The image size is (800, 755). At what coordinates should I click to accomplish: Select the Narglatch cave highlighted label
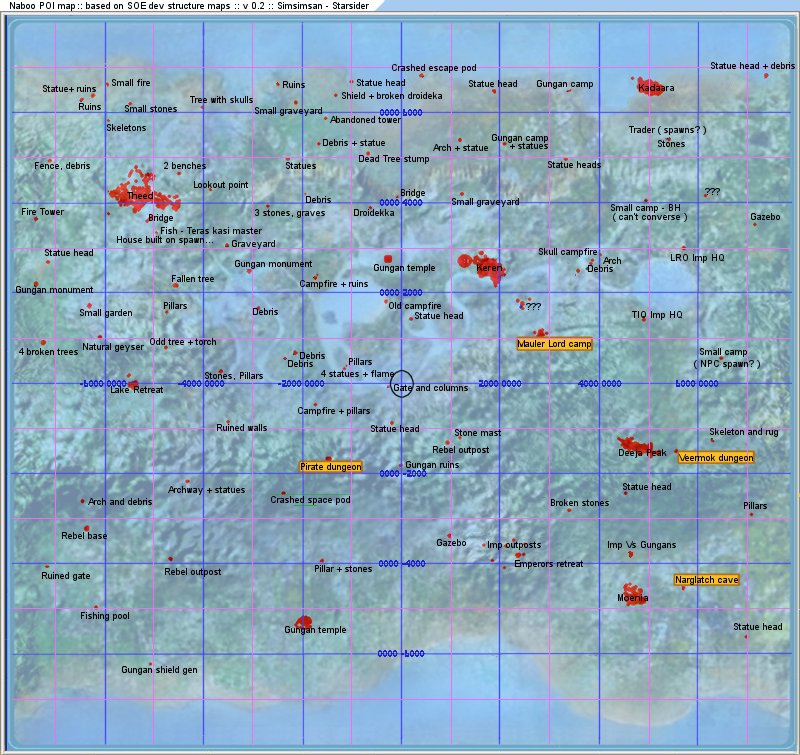click(707, 580)
